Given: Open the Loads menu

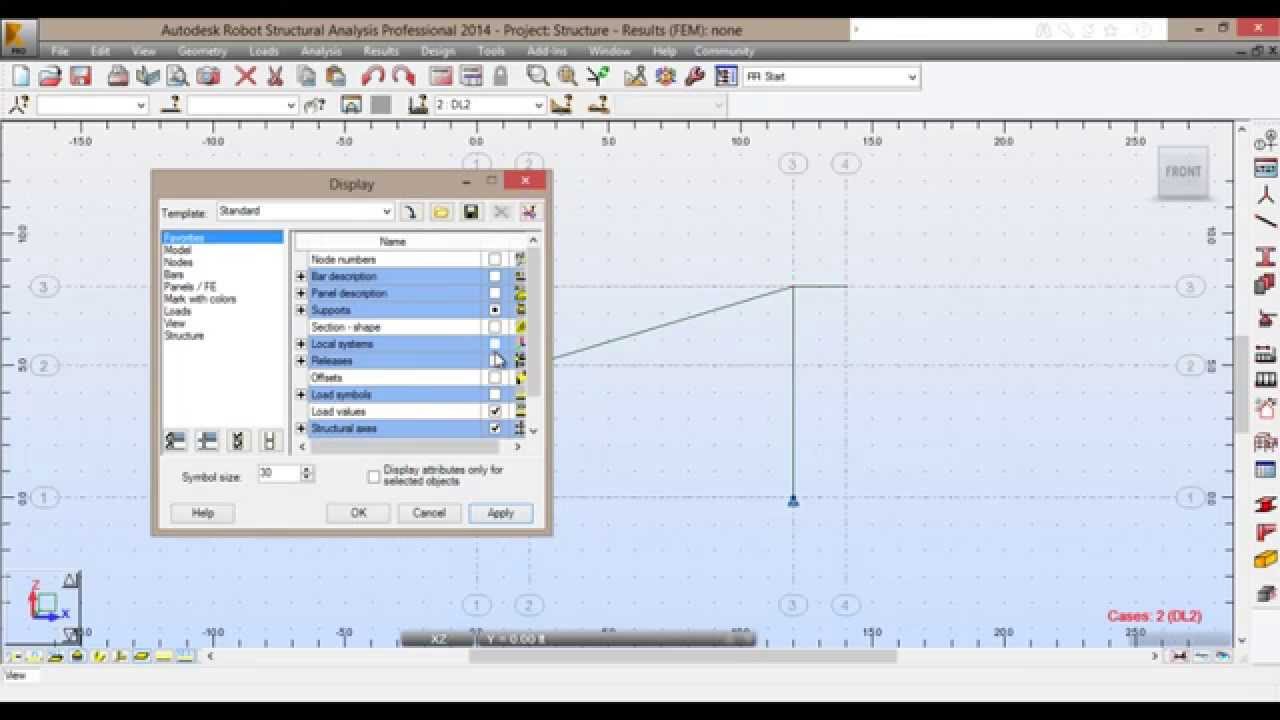Looking at the screenshot, I should (264, 51).
